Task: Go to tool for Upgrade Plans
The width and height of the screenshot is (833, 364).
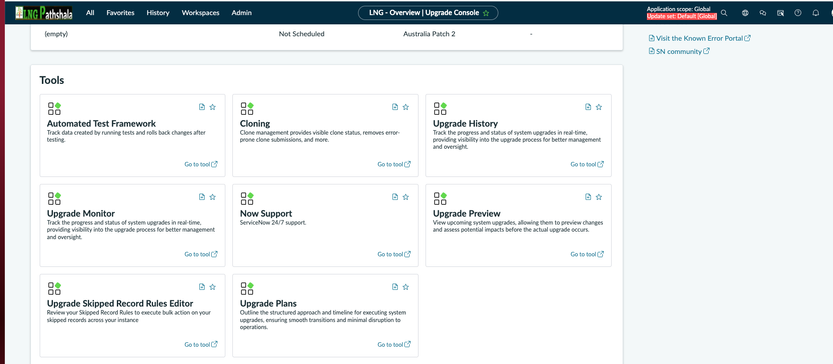Action: pos(394,344)
